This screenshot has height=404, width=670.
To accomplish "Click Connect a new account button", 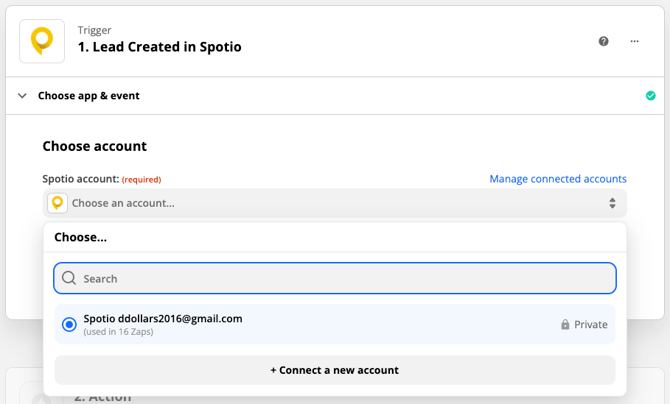I will coord(335,370).
